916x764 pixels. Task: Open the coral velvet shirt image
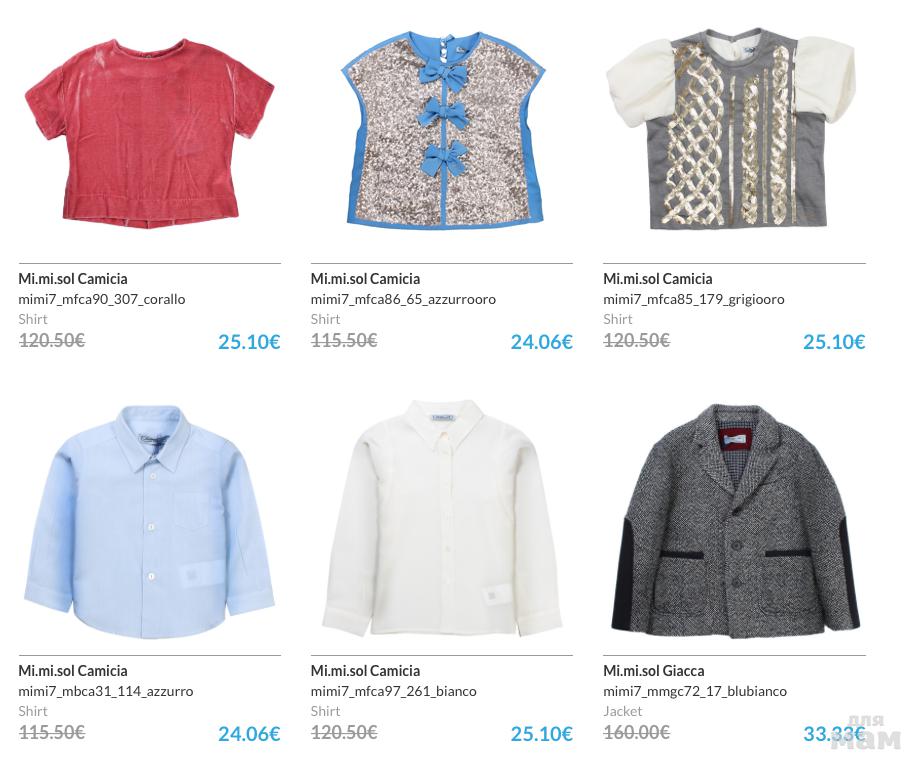(150, 133)
